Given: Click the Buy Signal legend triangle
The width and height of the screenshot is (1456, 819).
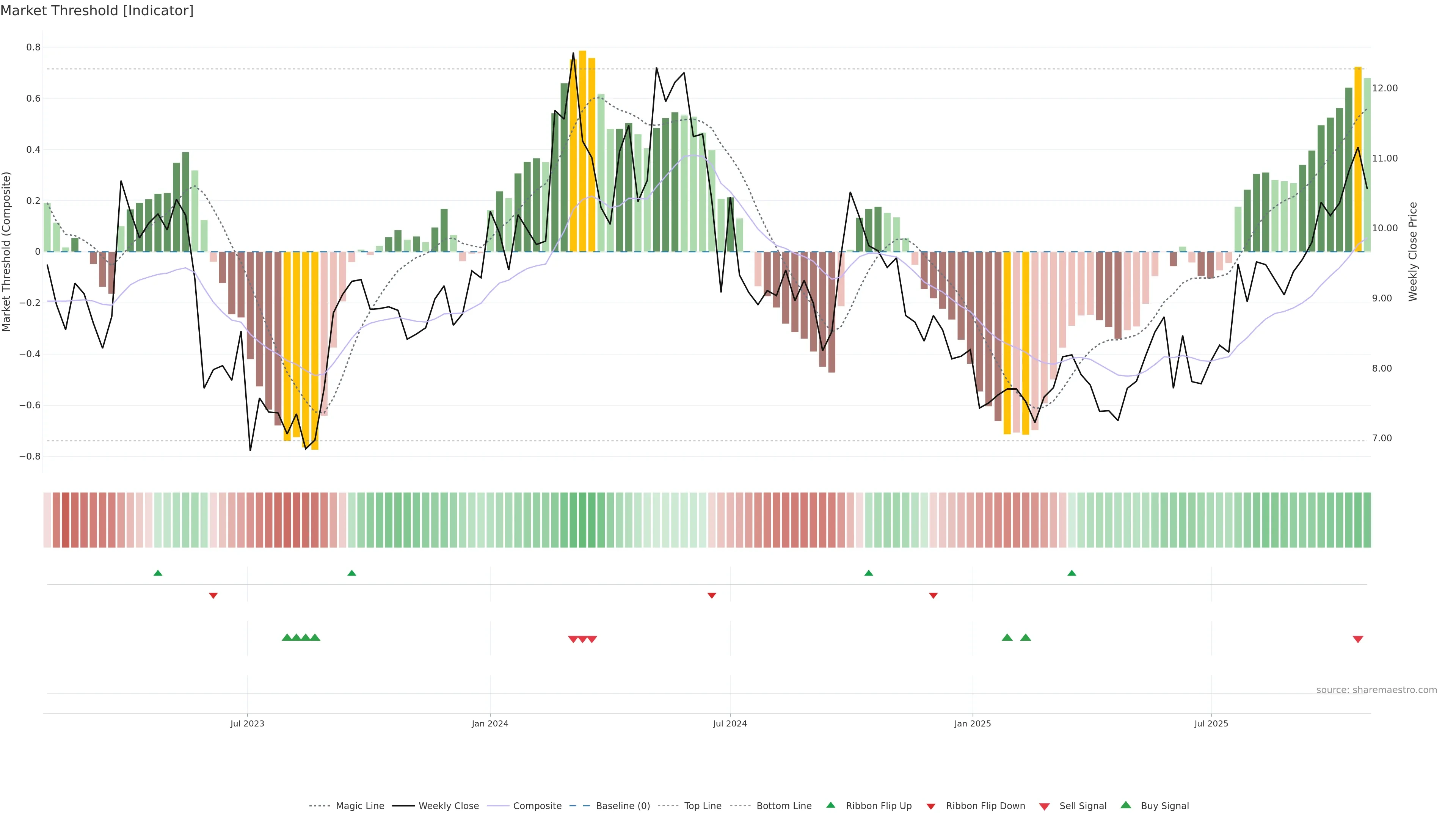Looking at the screenshot, I should tap(1126, 805).
